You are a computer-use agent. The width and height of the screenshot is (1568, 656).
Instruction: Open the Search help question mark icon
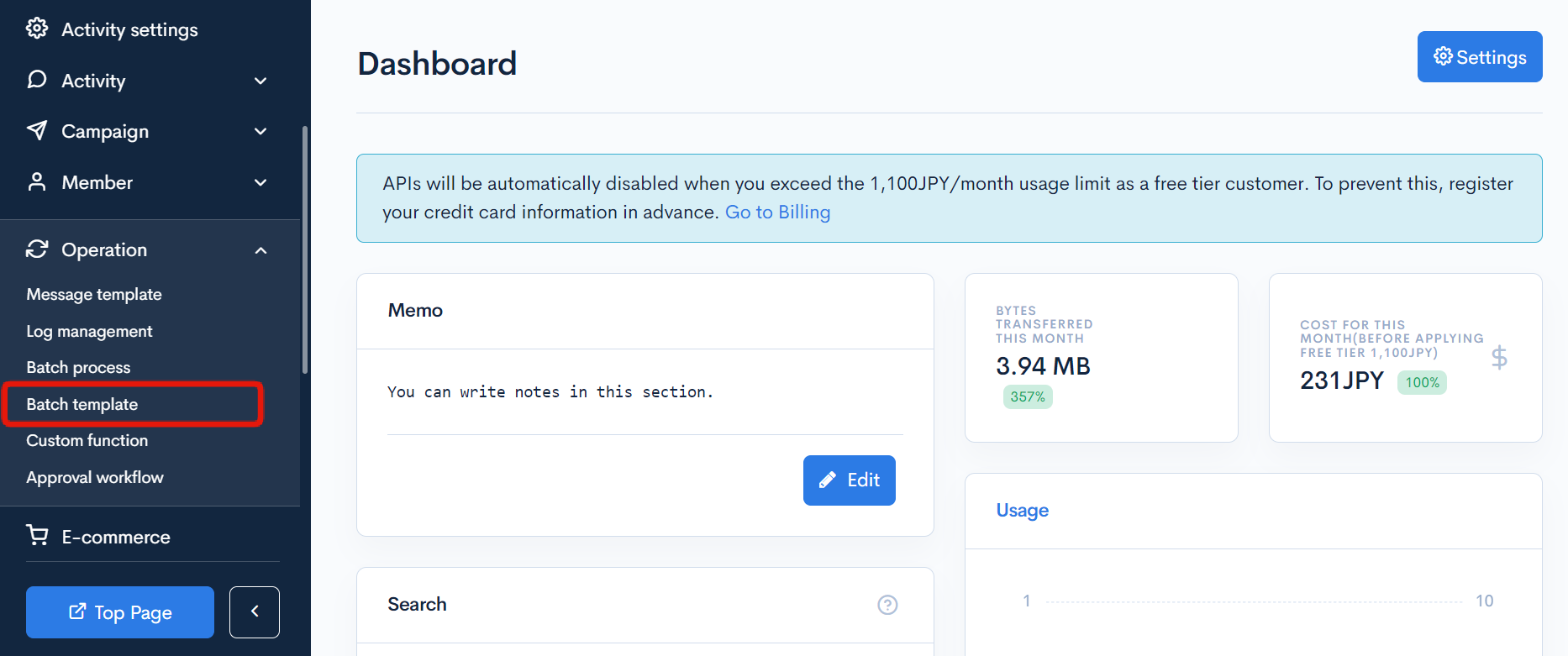coord(888,604)
